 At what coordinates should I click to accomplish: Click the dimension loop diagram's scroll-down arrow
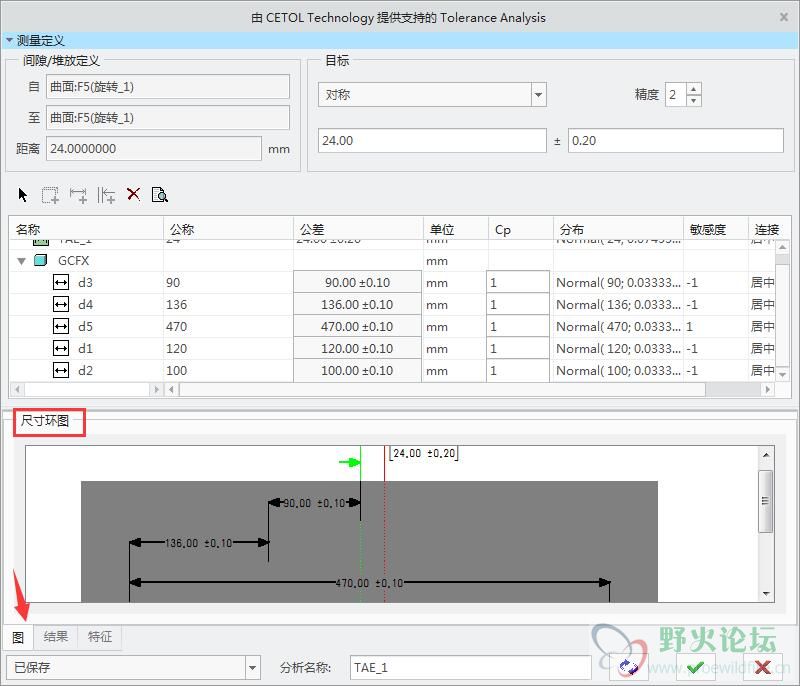766,593
